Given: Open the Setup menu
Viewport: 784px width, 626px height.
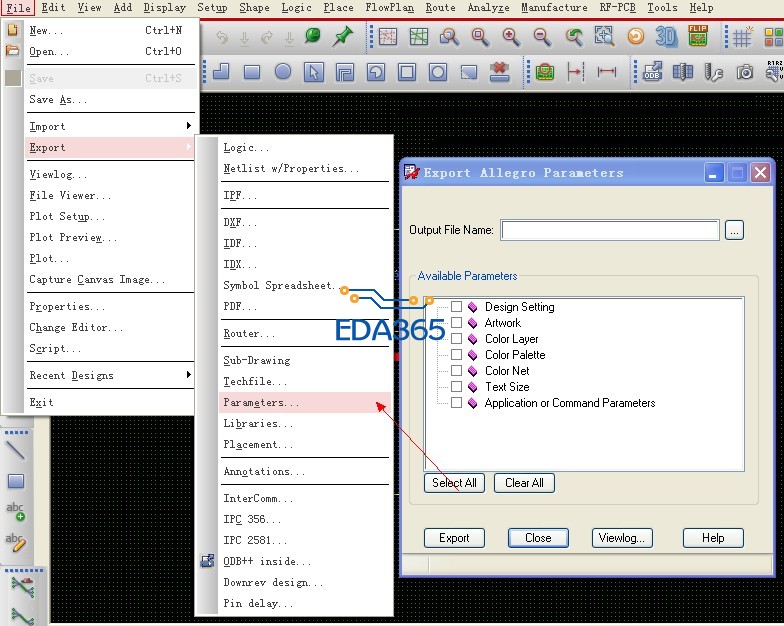Looking at the screenshot, I should 212,8.
